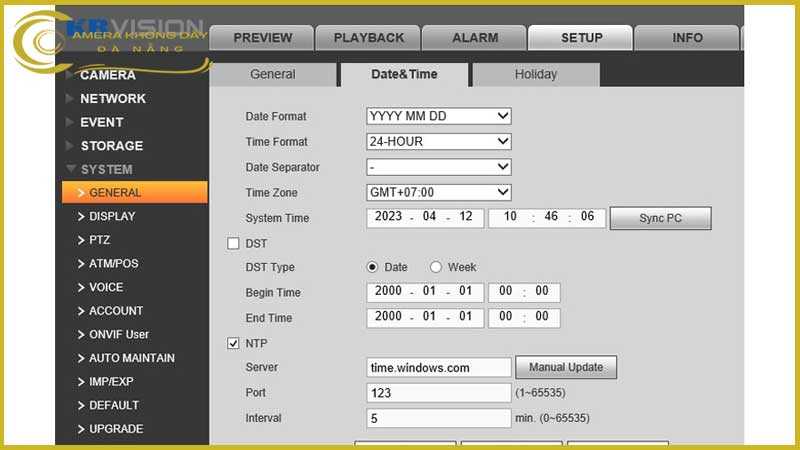
Task: Expand the Time Zone dropdown
Action: pos(439,192)
